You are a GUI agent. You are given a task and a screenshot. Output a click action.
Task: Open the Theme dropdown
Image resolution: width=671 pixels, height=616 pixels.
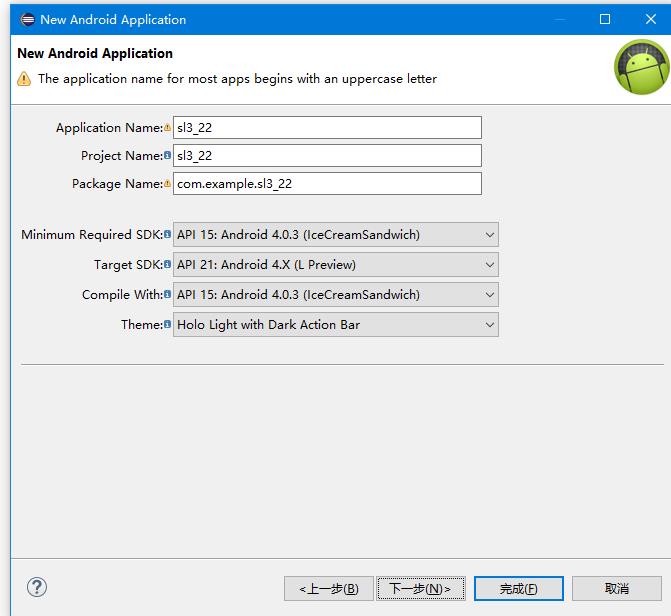[336, 324]
